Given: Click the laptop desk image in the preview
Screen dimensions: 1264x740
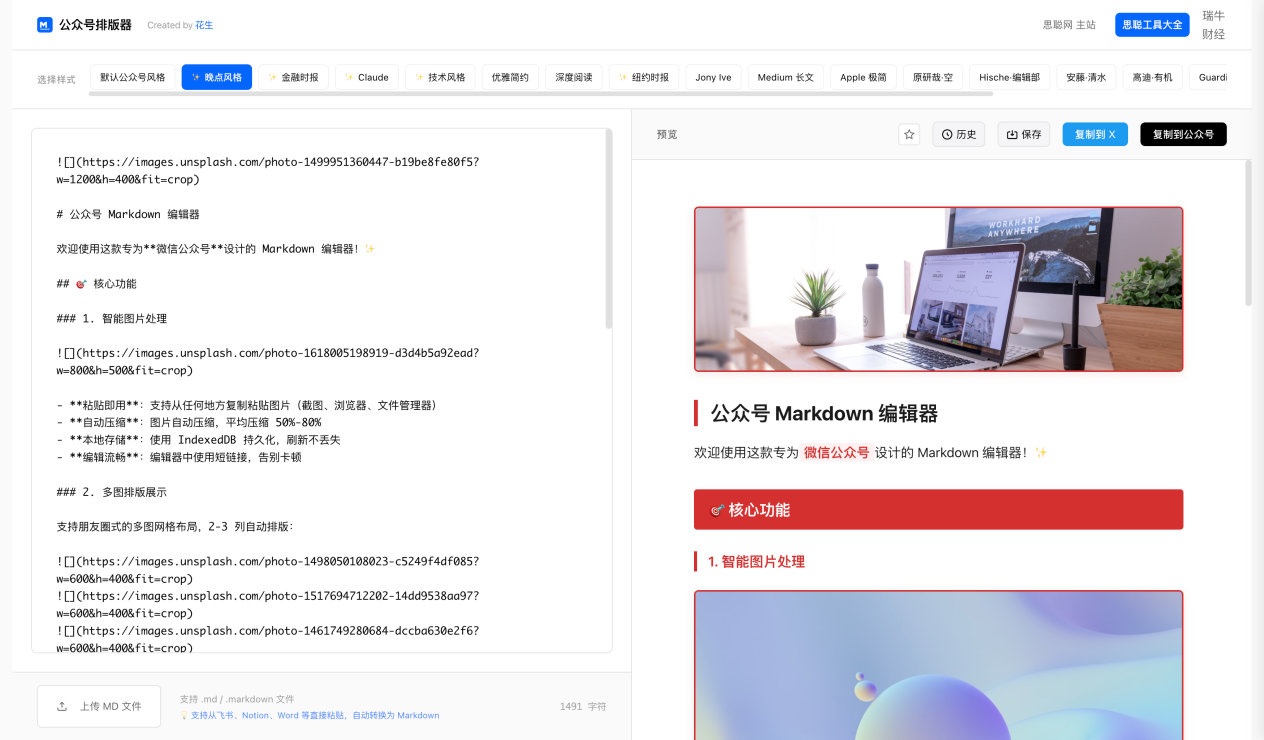Looking at the screenshot, I should pyautogui.click(x=939, y=289).
